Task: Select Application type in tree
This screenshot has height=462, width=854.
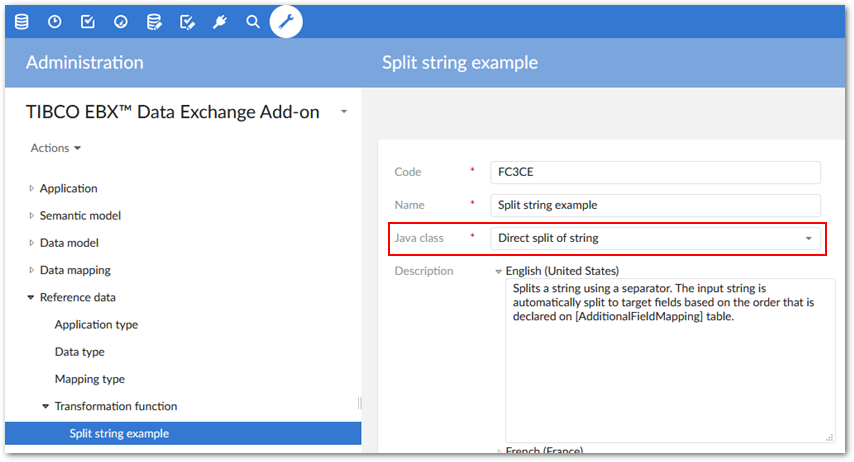Action: (x=96, y=324)
